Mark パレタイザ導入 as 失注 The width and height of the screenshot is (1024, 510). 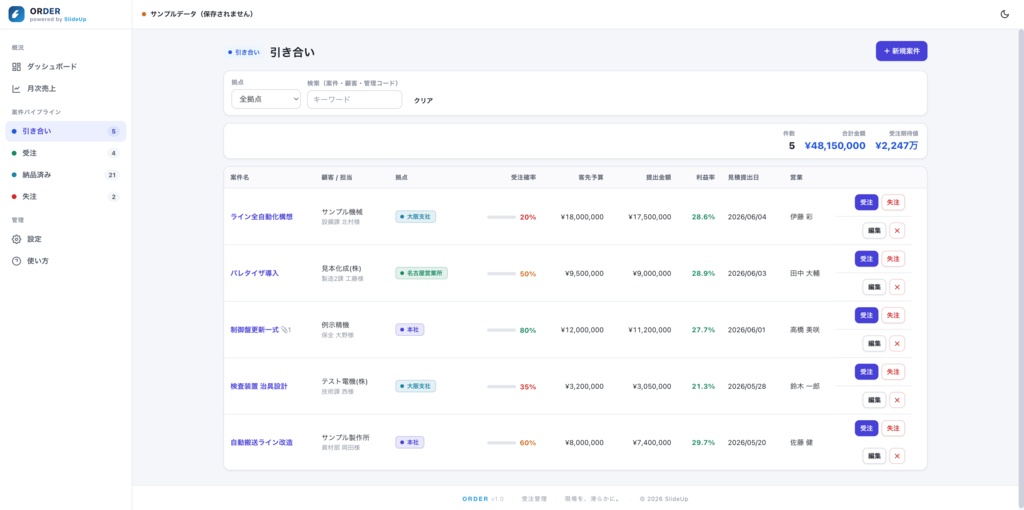click(x=893, y=259)
